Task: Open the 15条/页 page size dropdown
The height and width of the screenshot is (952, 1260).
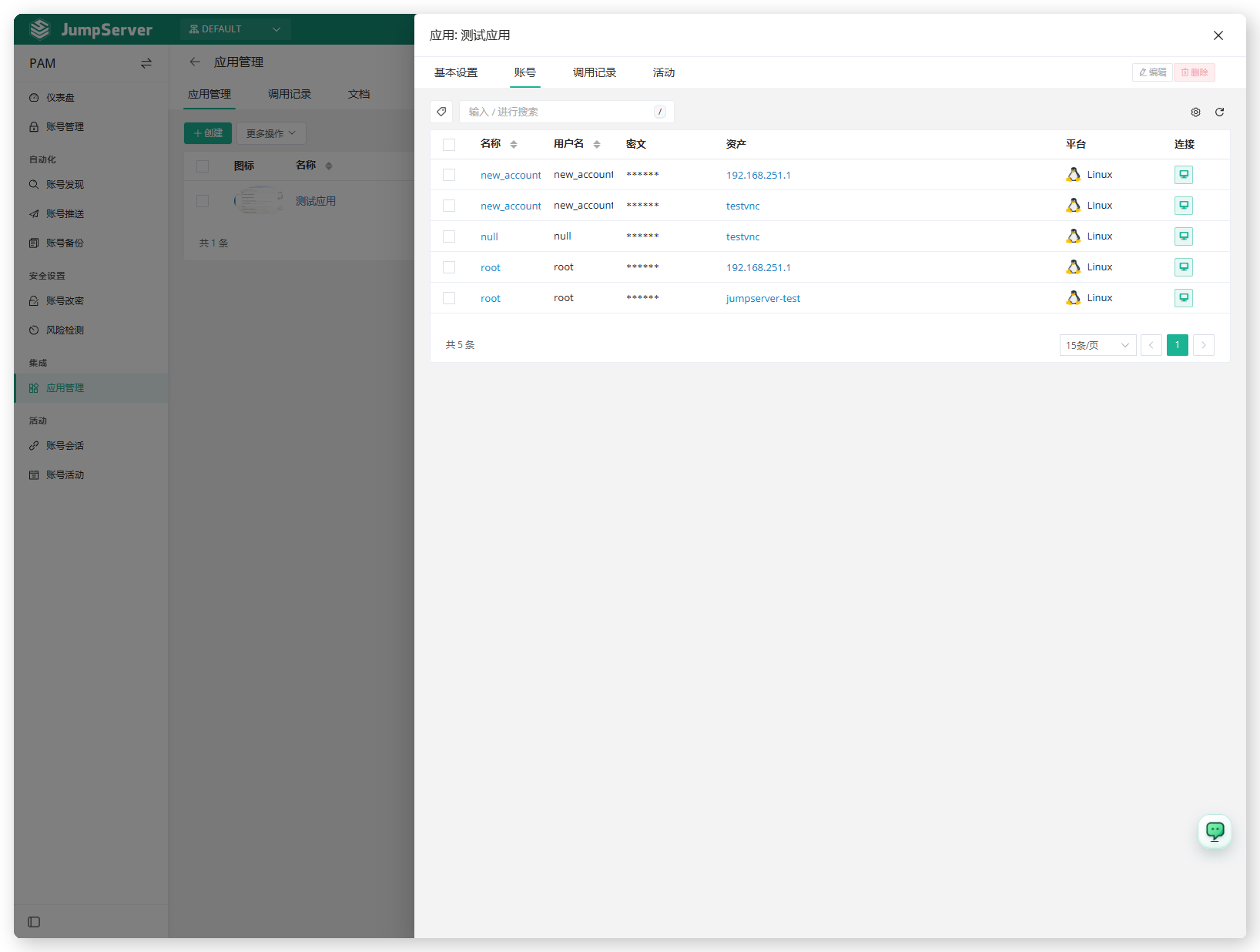Action: click(1097, 345)
